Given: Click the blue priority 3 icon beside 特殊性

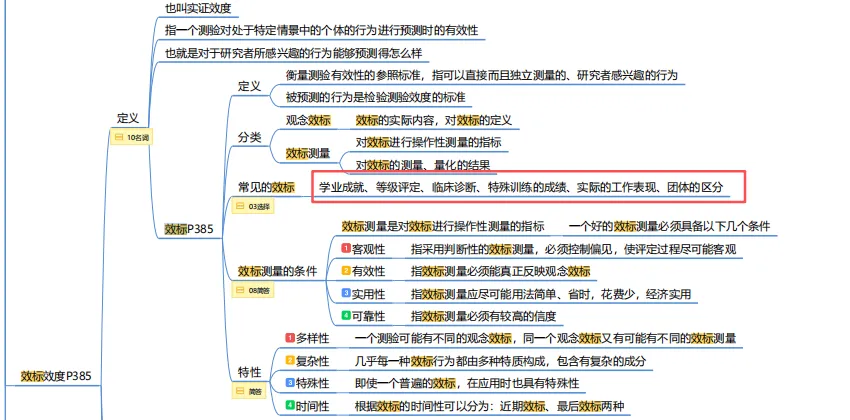Looking at the screenshot, I should [x=290, y=383].
